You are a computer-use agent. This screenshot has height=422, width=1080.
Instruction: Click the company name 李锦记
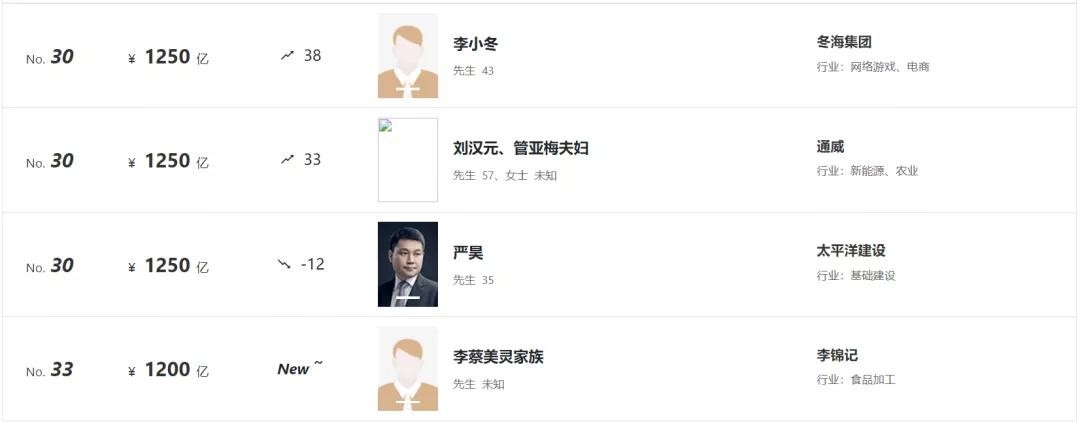[837, 355]
